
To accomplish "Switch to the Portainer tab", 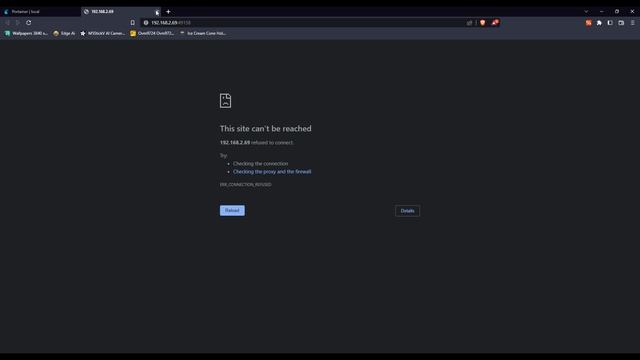I will click(40, 11).
